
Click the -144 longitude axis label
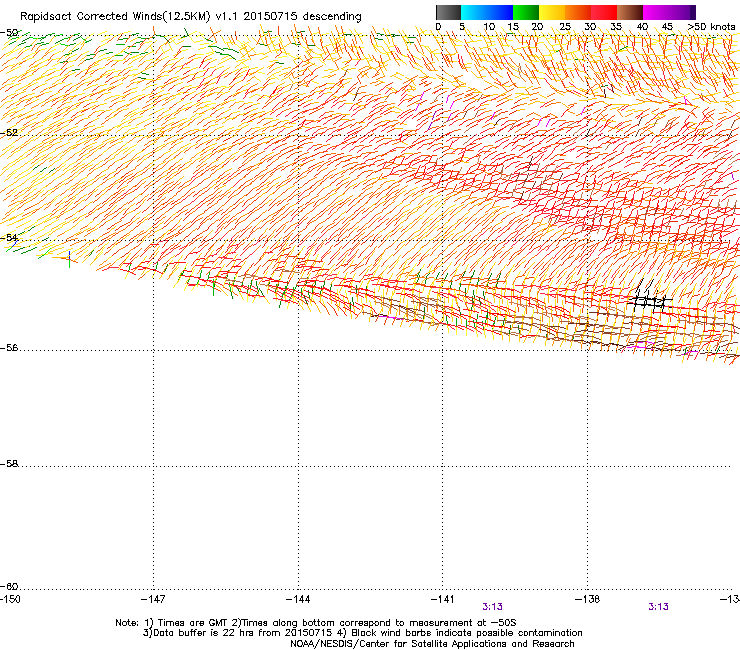click(x=298, y=599)
